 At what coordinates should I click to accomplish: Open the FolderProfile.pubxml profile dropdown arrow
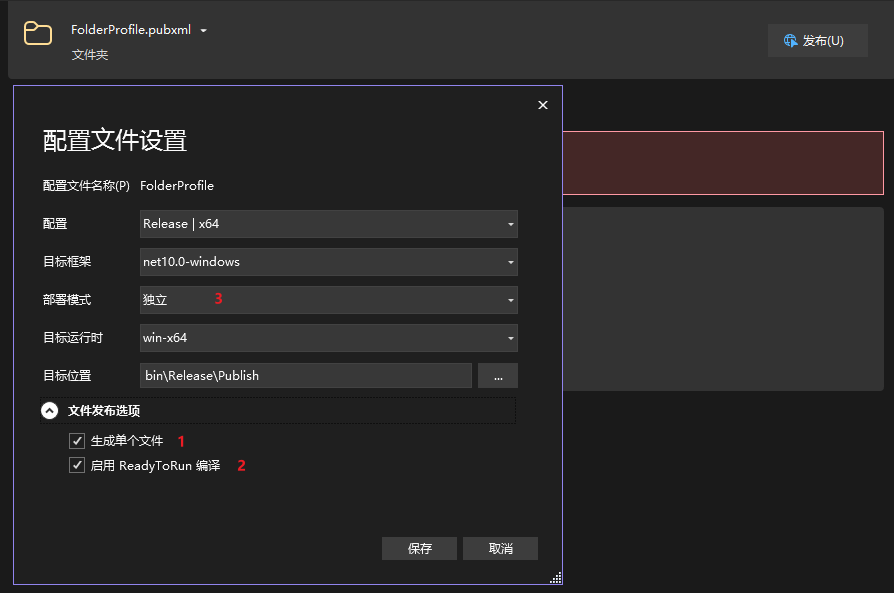pyautogui.click(x=203, y=31)
